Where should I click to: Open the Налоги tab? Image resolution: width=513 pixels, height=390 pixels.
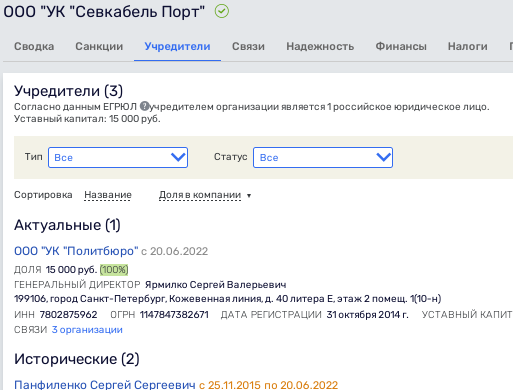(x=468, y=46)
